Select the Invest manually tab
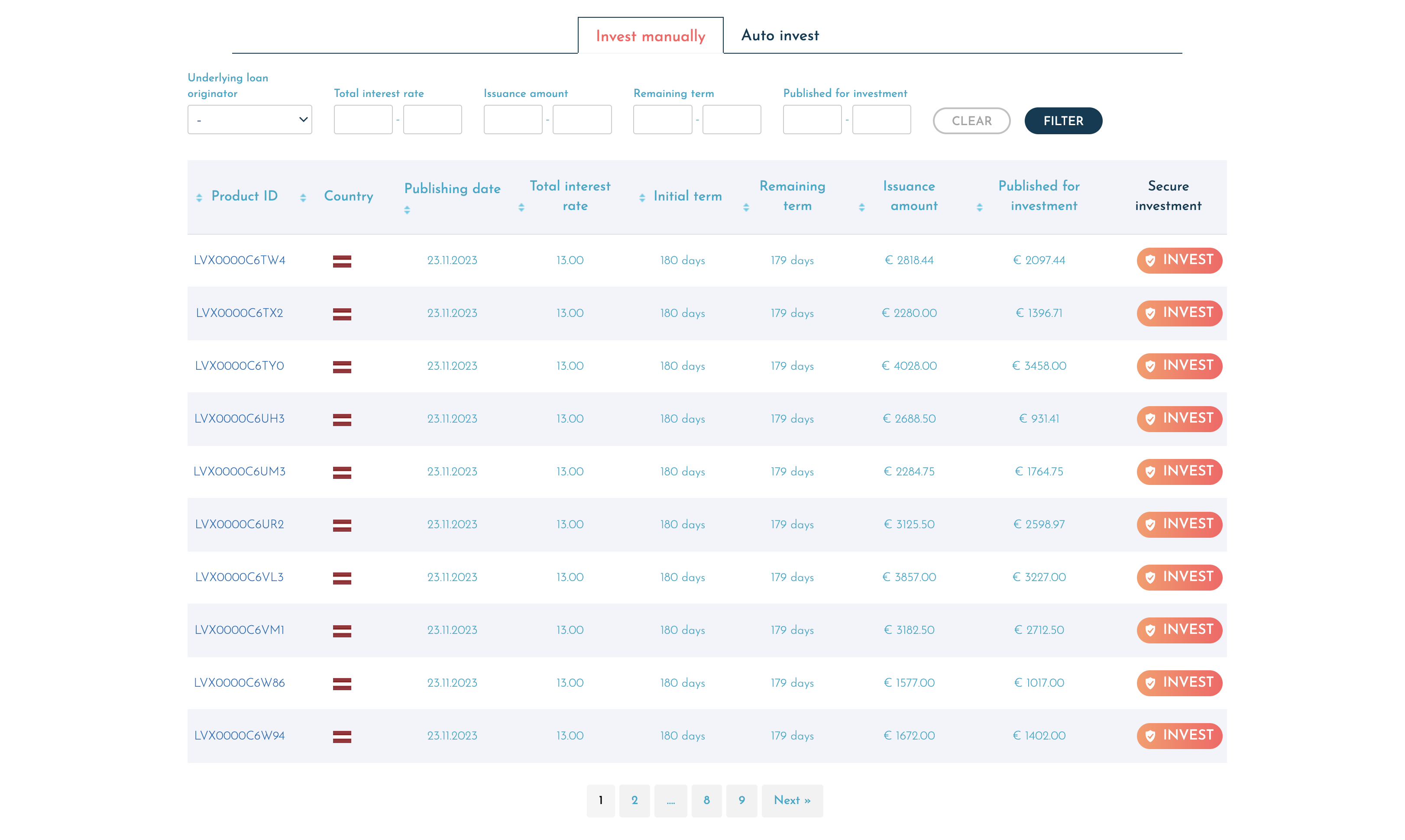1405x840 pixels. pos(651,36)
